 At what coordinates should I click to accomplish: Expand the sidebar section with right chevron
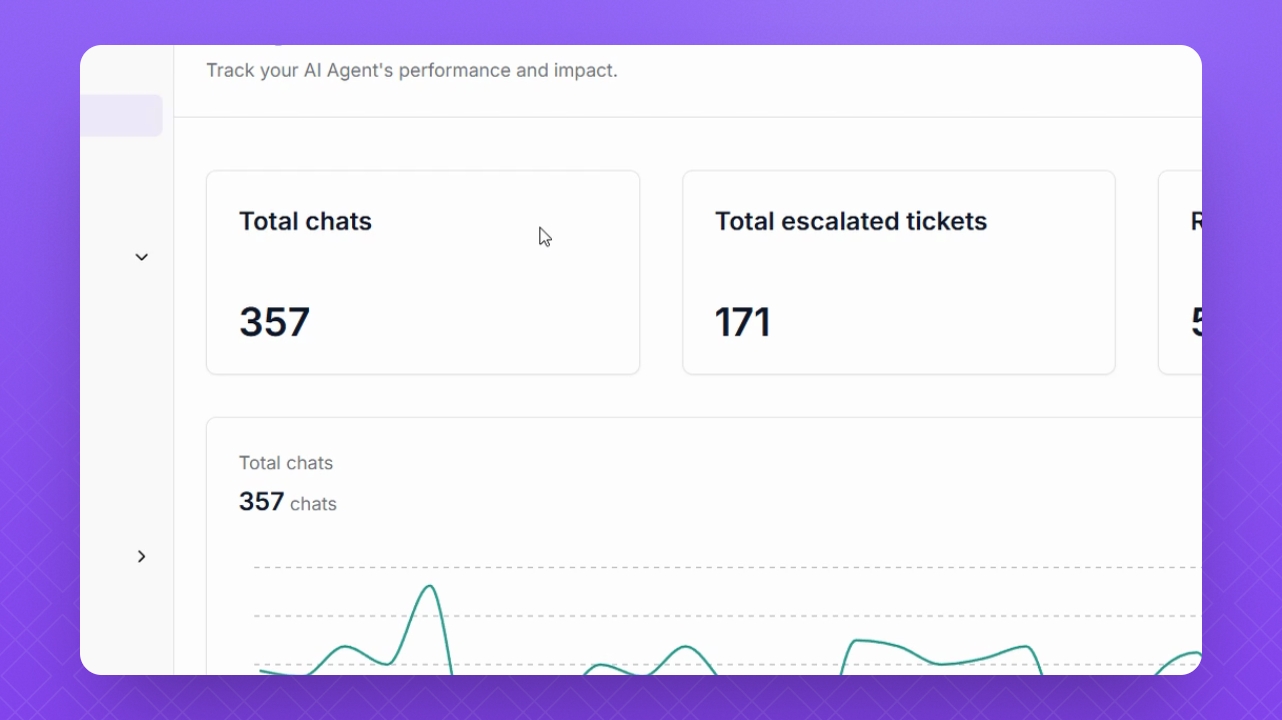(x=142, y=556)
